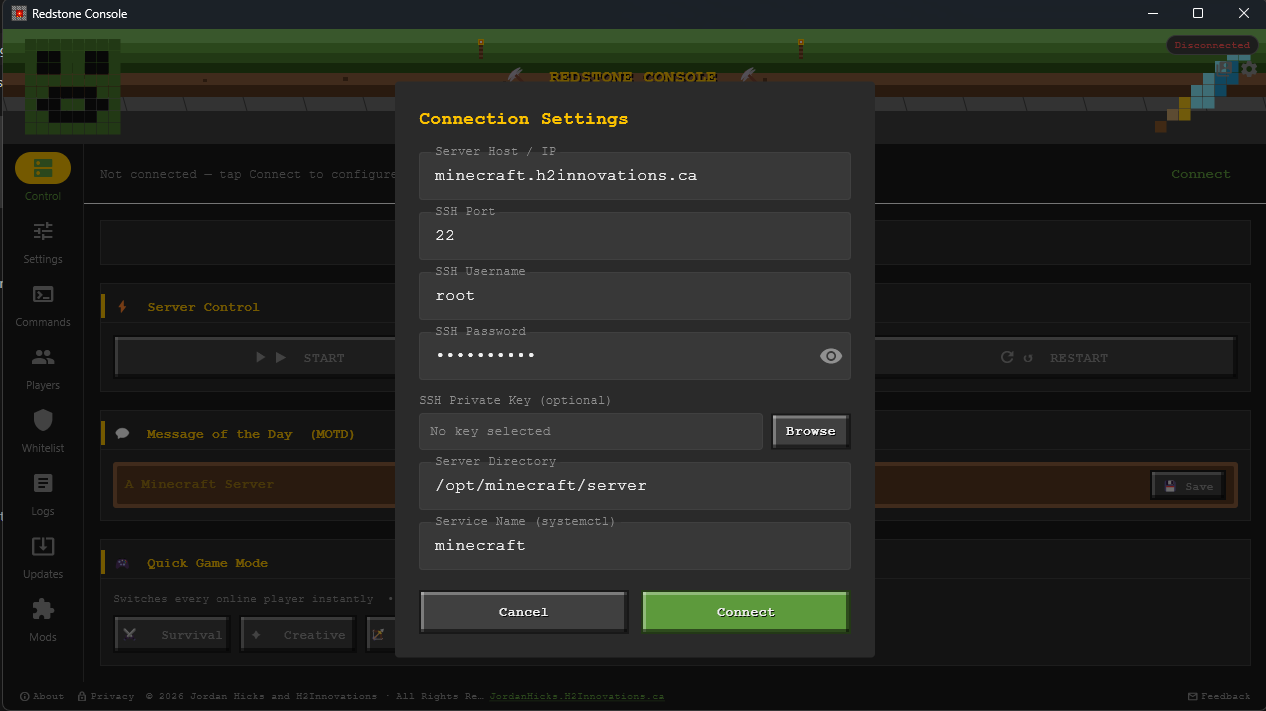Open the saved profiles icon beside the gear
1266x711 pixels.
[1223, 69]
